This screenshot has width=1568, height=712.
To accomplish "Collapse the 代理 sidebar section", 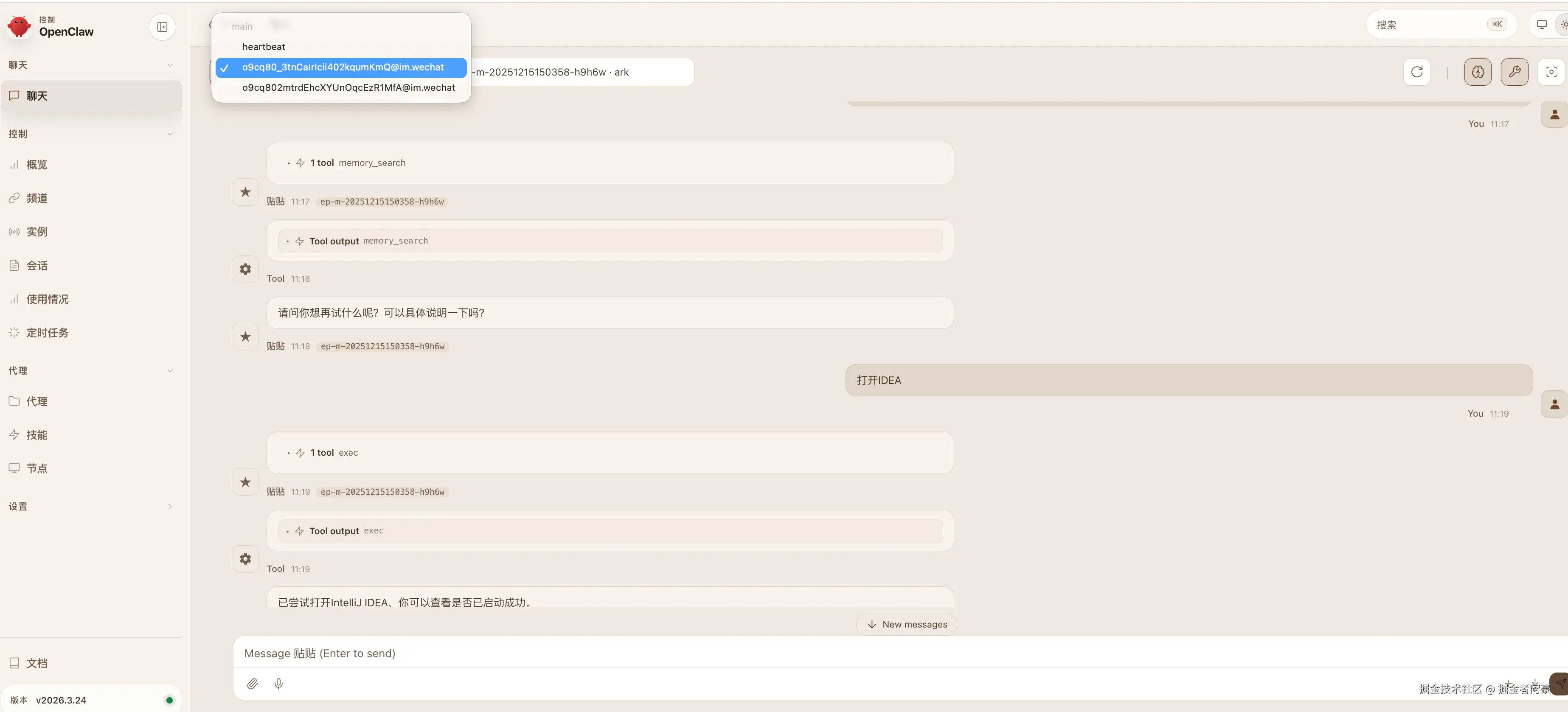I will click(169, 370).
